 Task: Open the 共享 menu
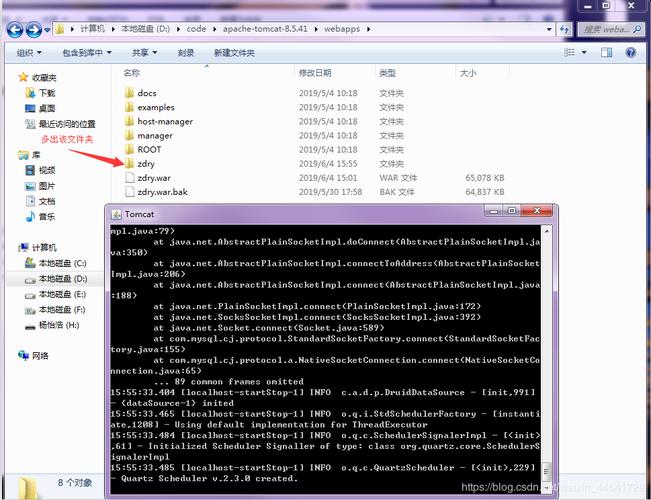pos(144,53)
